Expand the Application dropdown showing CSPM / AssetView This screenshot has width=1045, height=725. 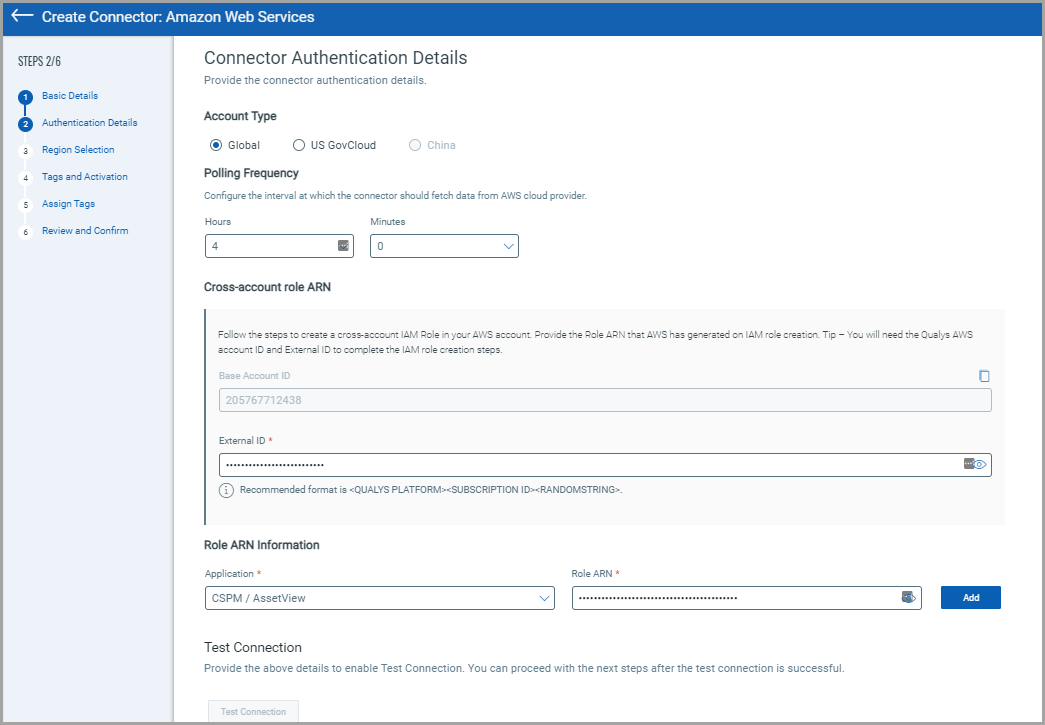point(379,598)
